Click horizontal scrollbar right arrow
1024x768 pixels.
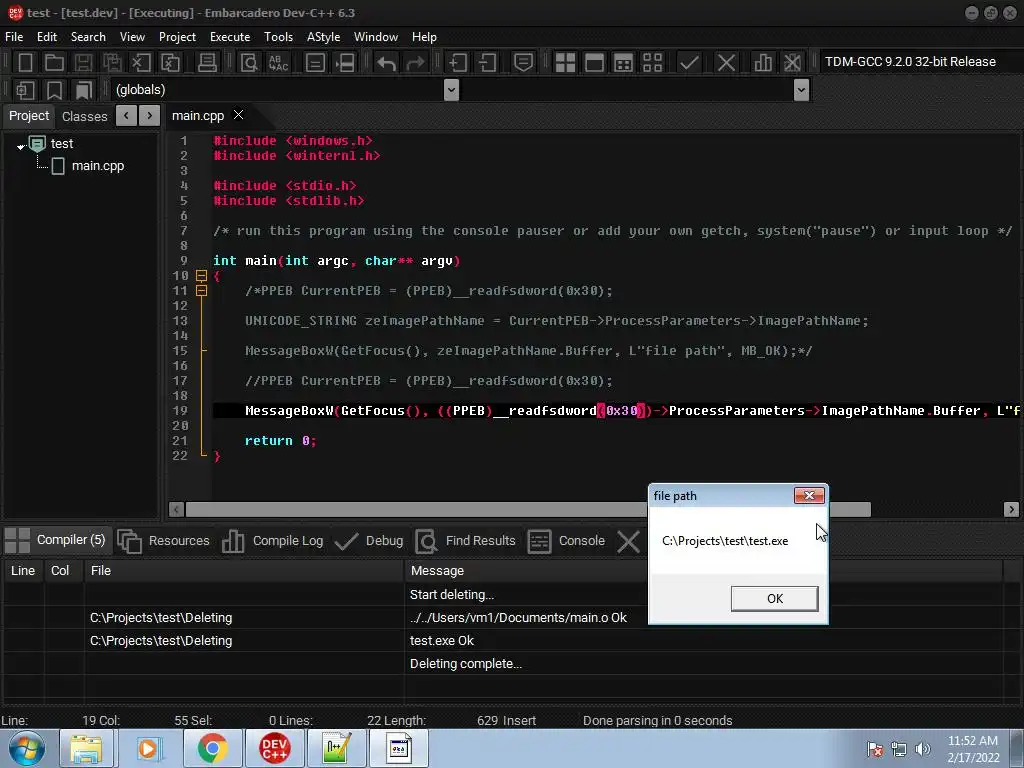tap(1011, 509)
